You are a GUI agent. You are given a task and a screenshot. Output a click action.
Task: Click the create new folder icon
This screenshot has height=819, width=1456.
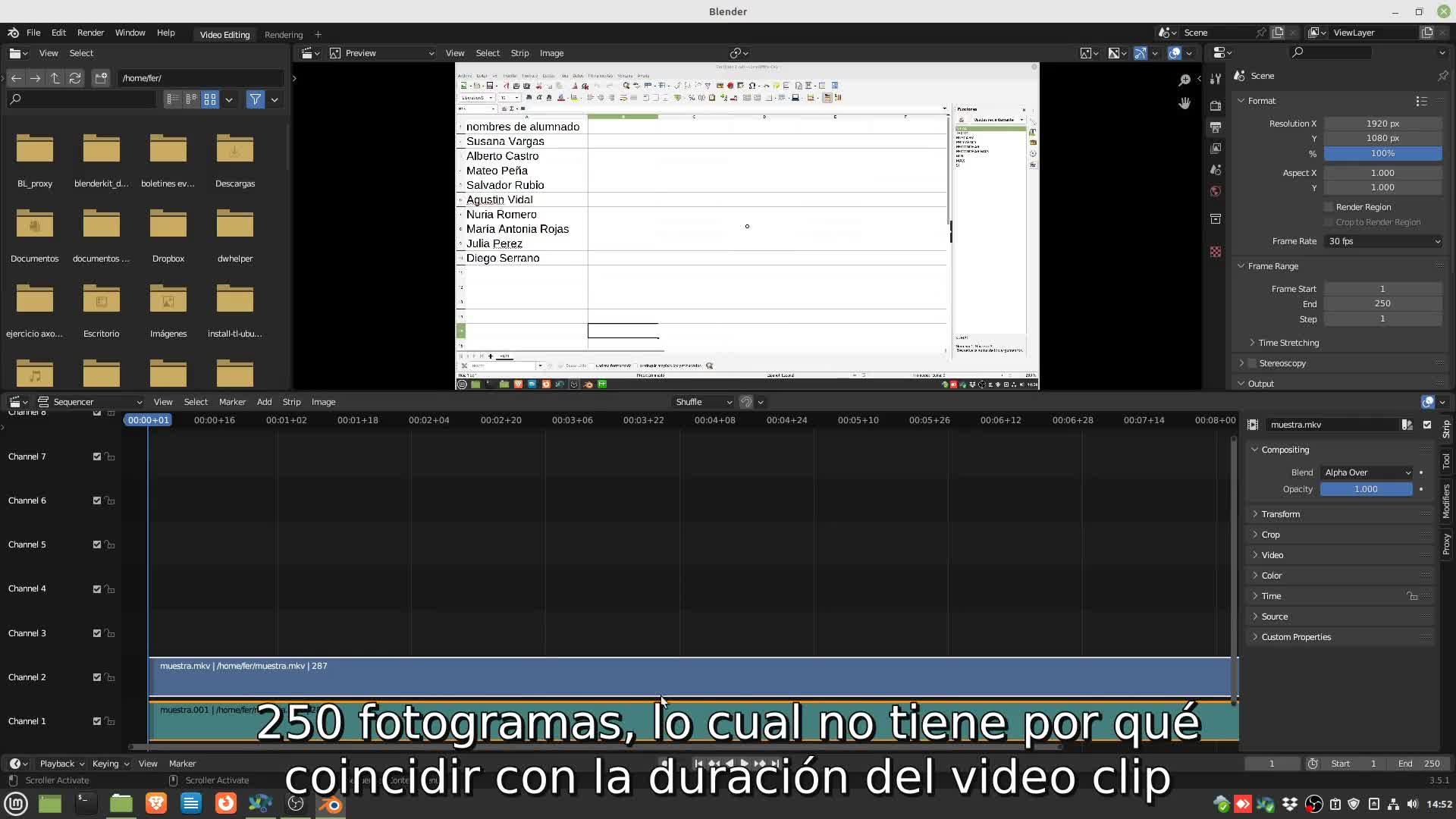(x=101, y=78)
